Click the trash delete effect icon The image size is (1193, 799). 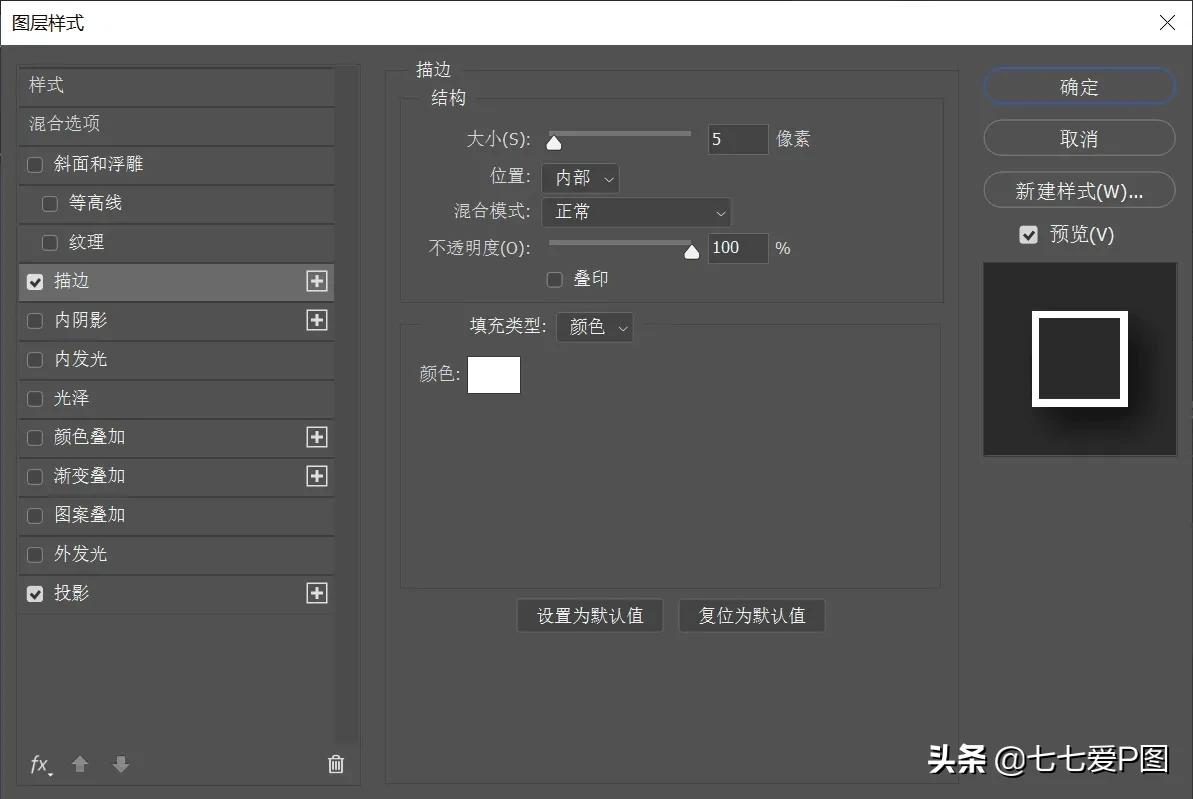point(336,765)
